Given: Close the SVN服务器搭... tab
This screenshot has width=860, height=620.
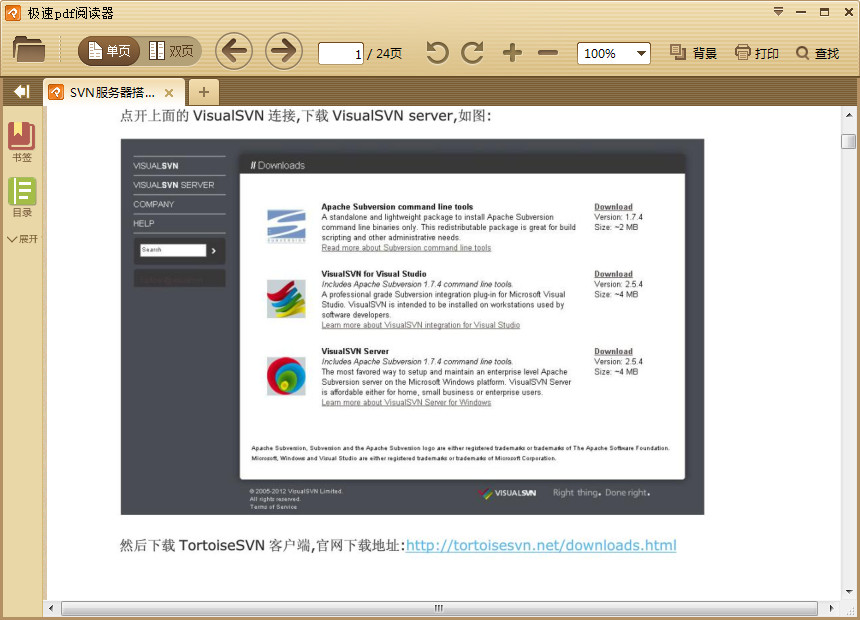Looking at the screenshot, I should (169, 93).
